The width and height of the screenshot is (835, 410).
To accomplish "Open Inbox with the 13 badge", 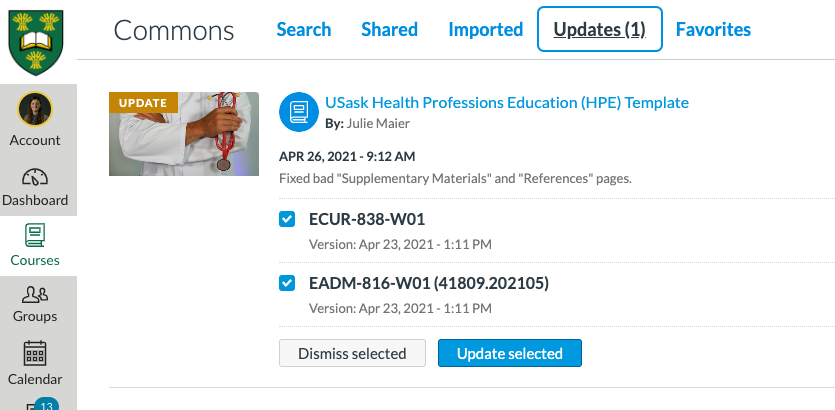I will click(x=38, y=405).
